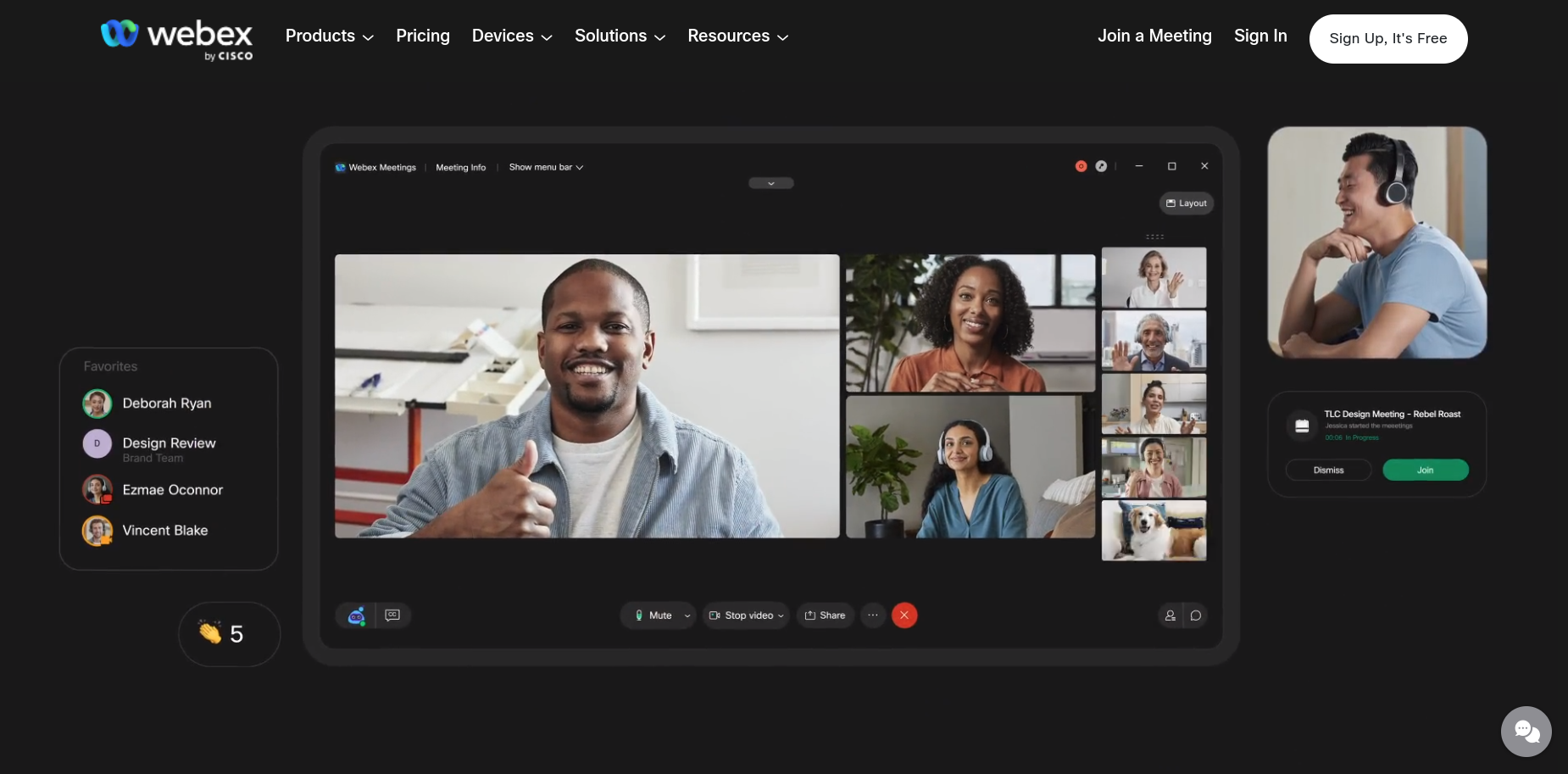1568x774 pixels.
Task: Expand the Products menu
Action: point(329,36)
